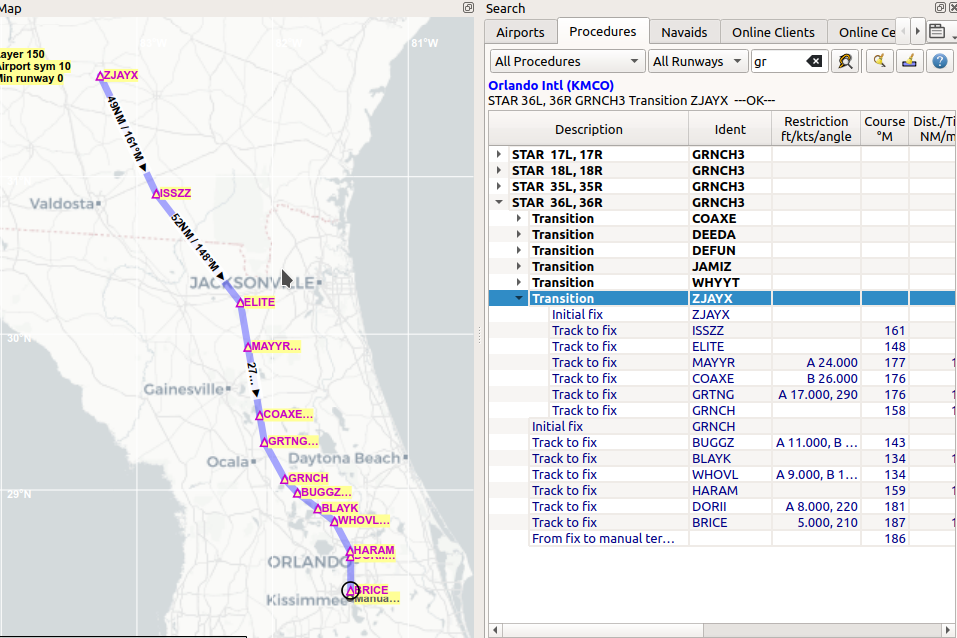
Task: Click the broom icon to reset search options
Action: [x=909, y=61]
